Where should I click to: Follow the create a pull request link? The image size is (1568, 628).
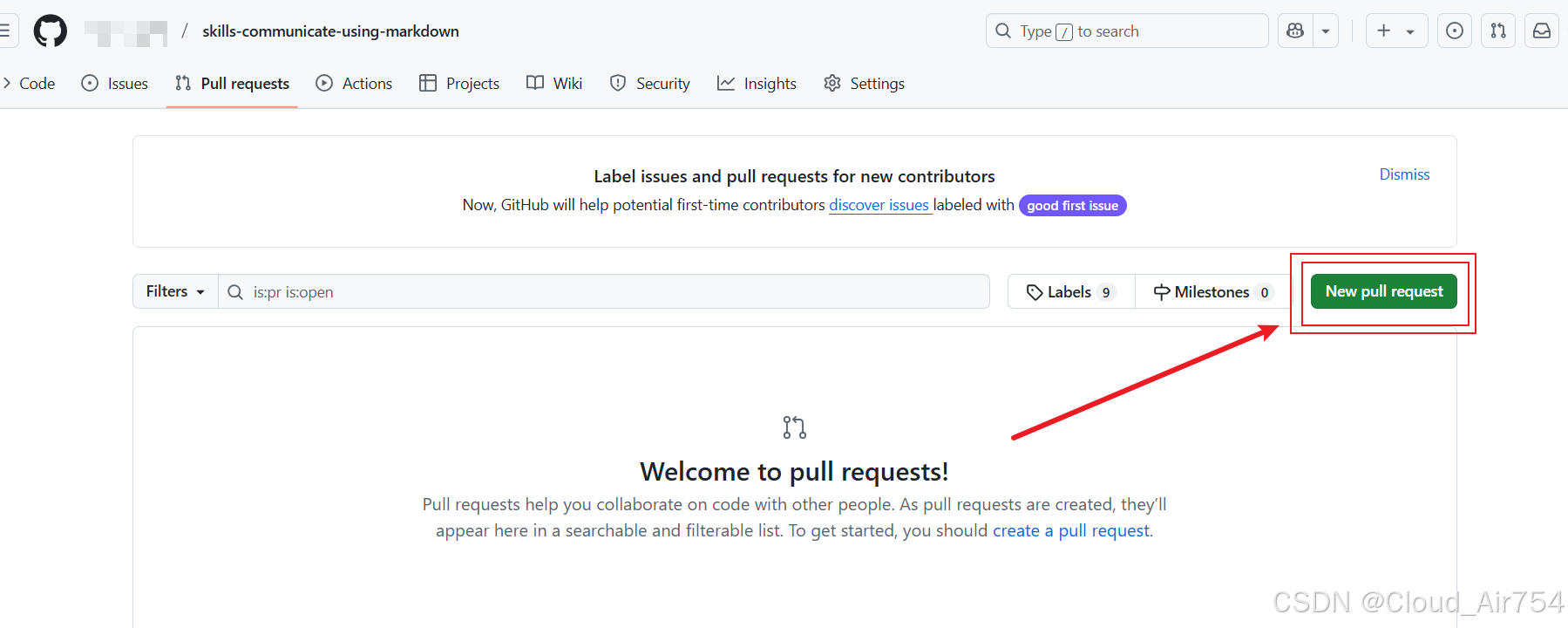(1071, 530)
